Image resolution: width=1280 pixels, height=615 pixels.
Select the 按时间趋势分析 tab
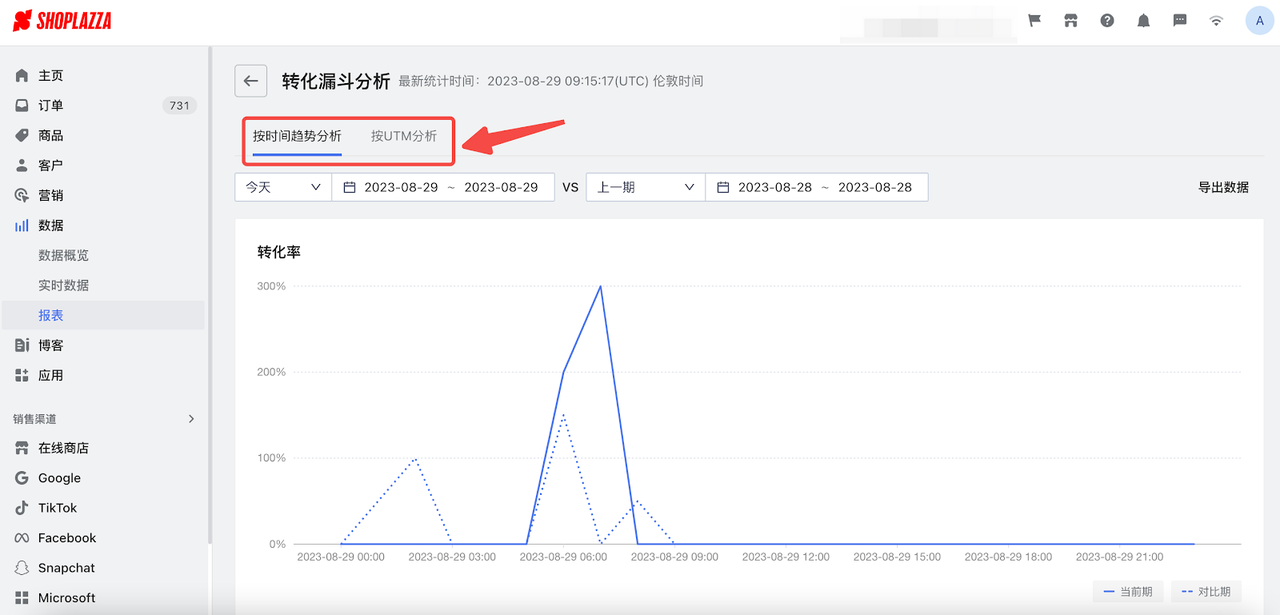coord(297,136)
